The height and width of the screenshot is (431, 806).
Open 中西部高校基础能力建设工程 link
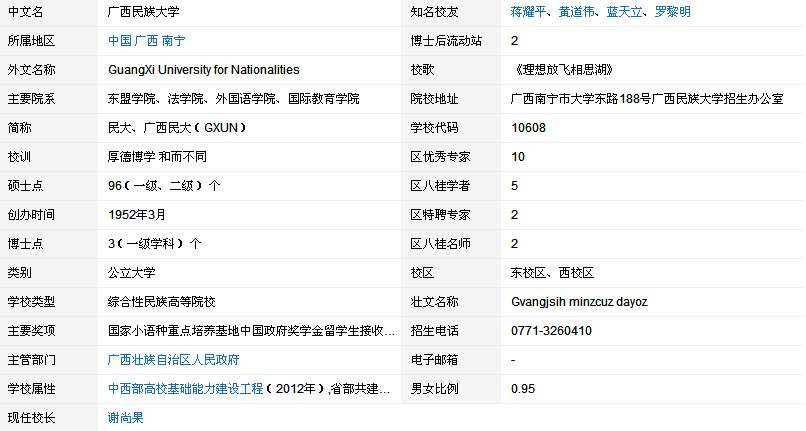186,389
